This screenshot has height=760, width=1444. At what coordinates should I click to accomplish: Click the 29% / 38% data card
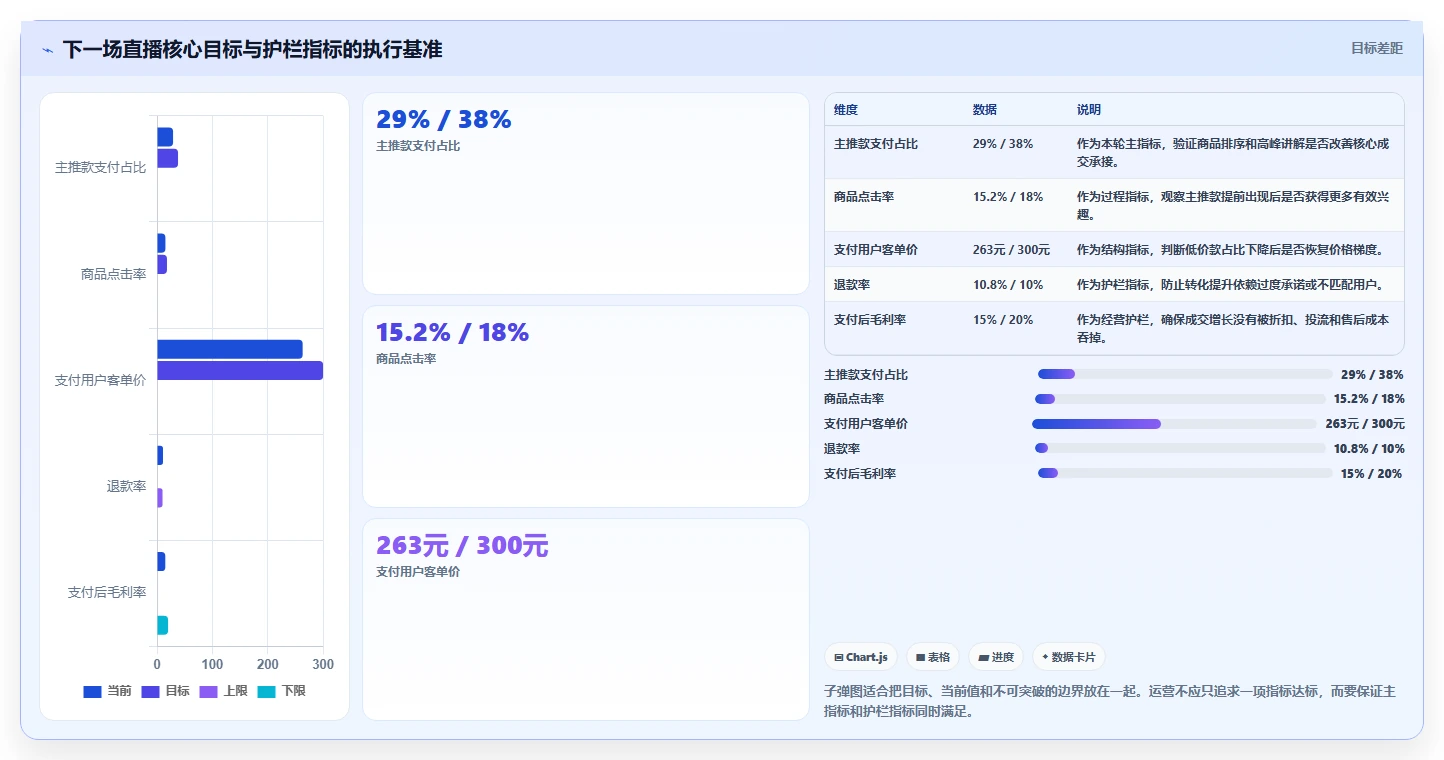pyautogui.click(x=585, y=194)
